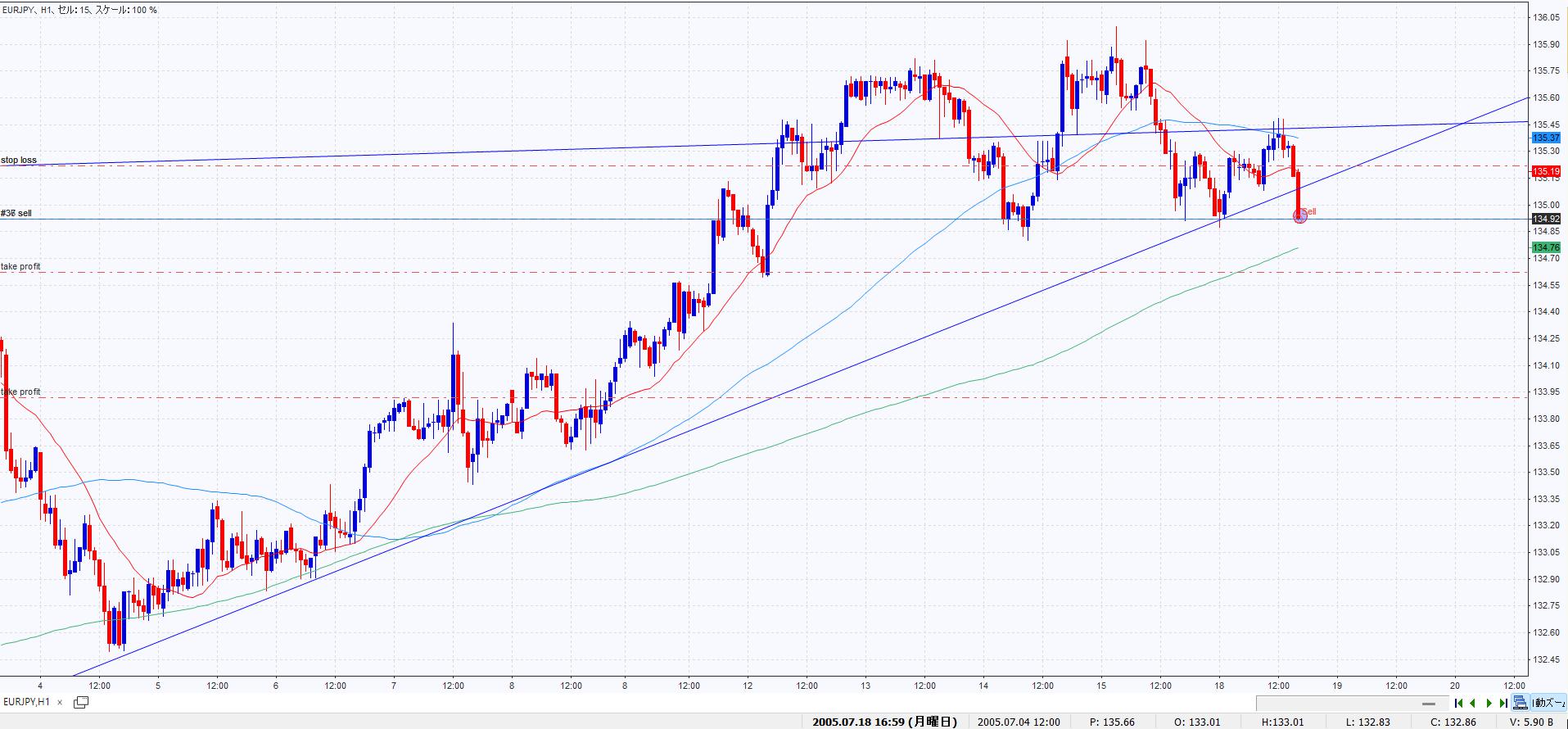Select the stop loss line label
The height and width of the screenshot is (729, 1568).
(x=19, y=161)
